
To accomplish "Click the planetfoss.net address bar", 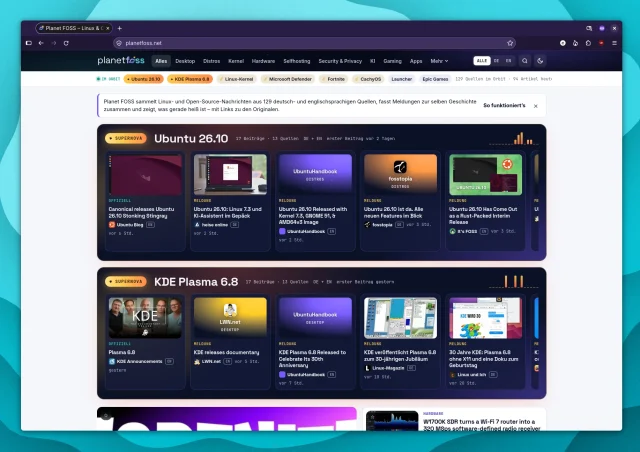I will coord(314,43).
